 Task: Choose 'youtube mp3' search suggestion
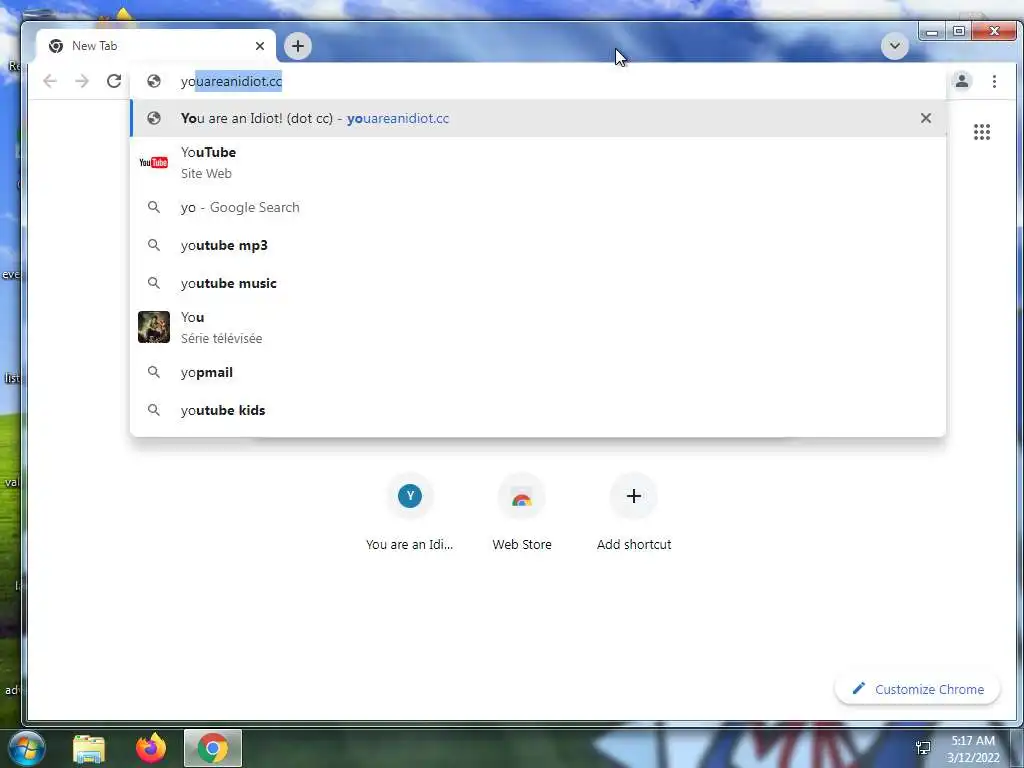[x=538, y=245]
